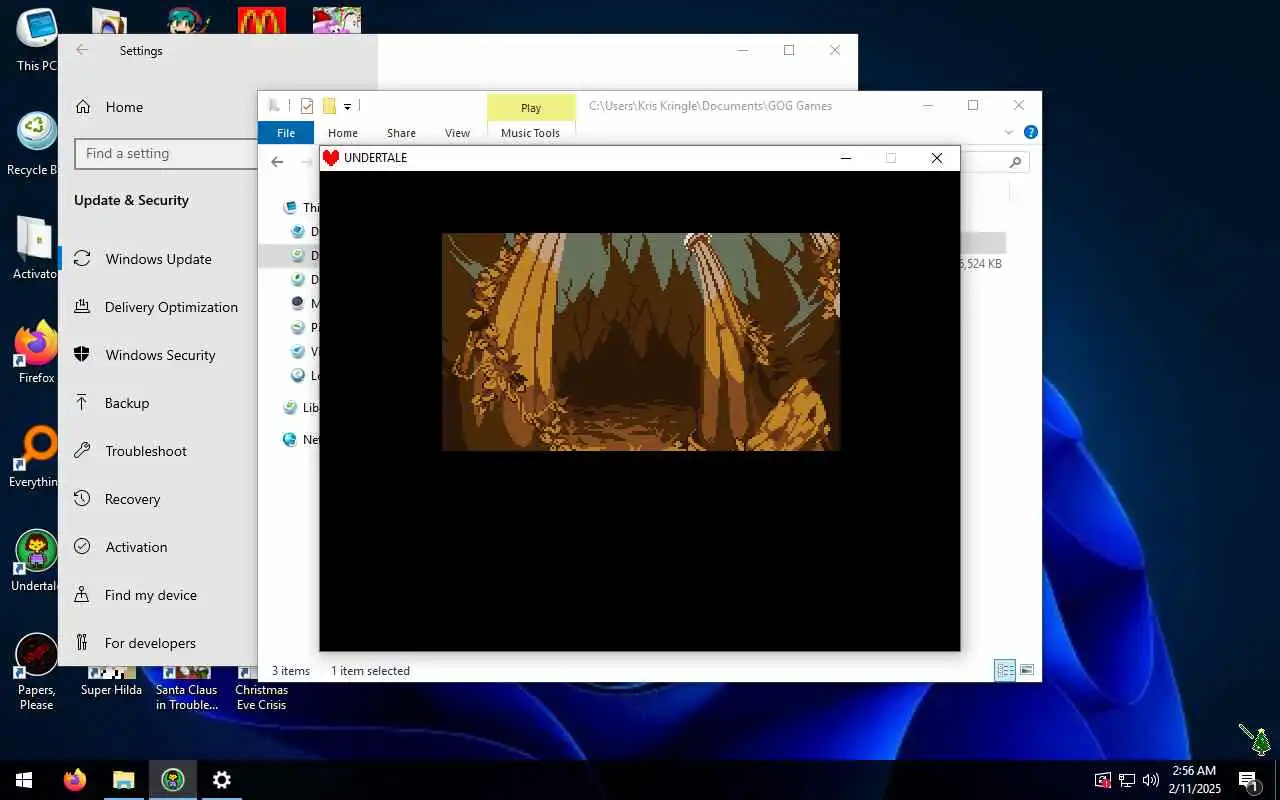
Task: Click the back arrow in Settings window
Action: [x=82, y=50]
